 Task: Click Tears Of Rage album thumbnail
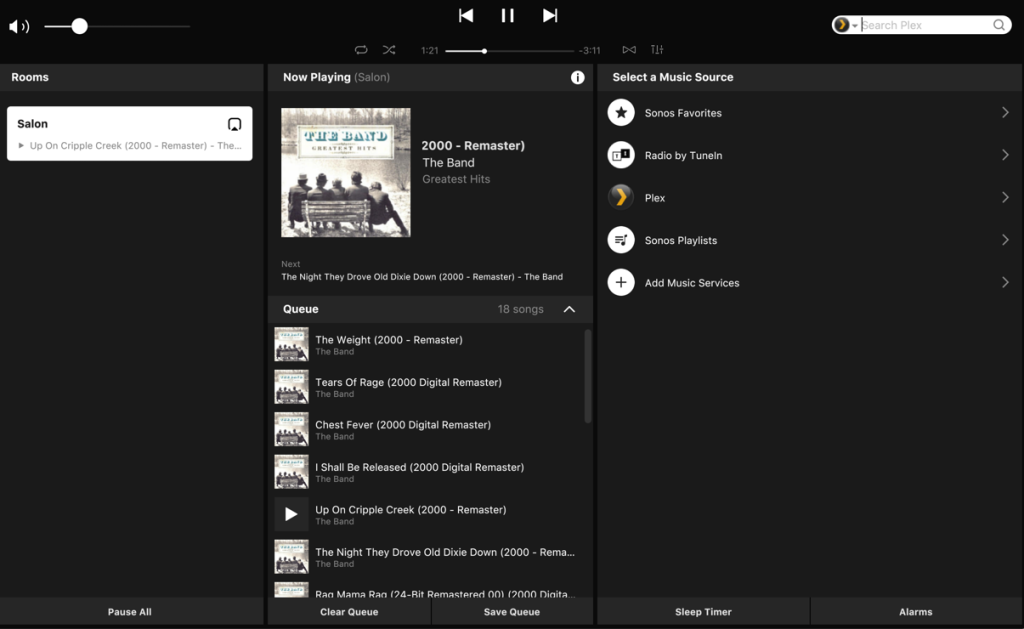coord(291,387)
